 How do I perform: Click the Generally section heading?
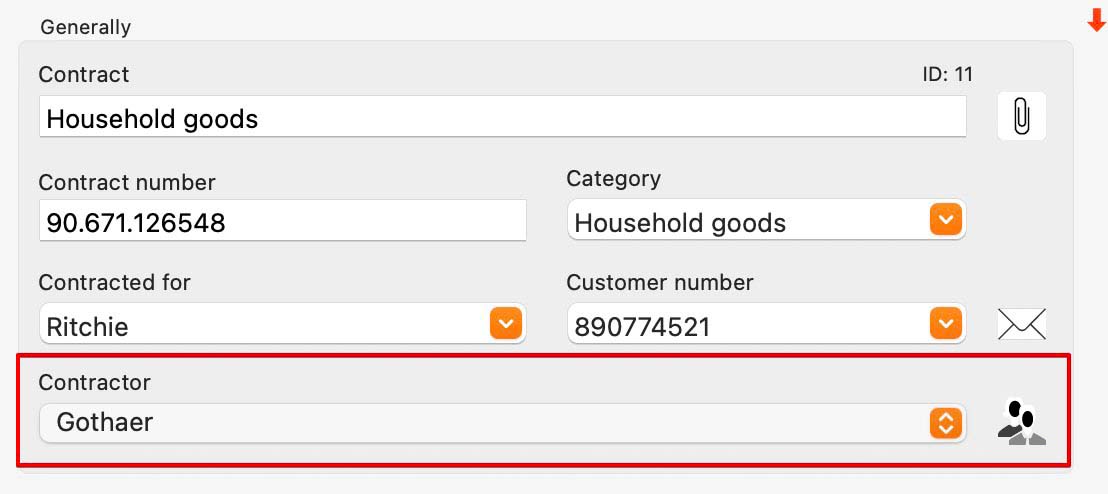tap(86, 28)
